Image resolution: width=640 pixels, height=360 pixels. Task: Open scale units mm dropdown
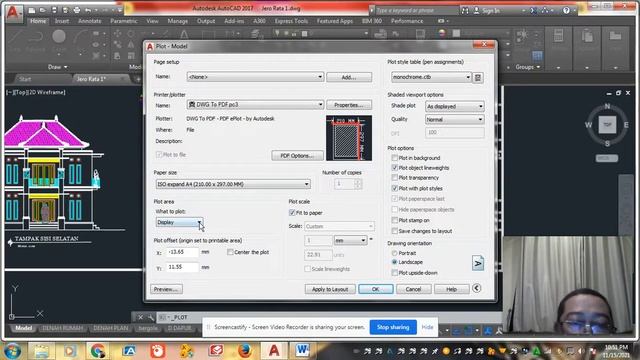tap(350, 241)
